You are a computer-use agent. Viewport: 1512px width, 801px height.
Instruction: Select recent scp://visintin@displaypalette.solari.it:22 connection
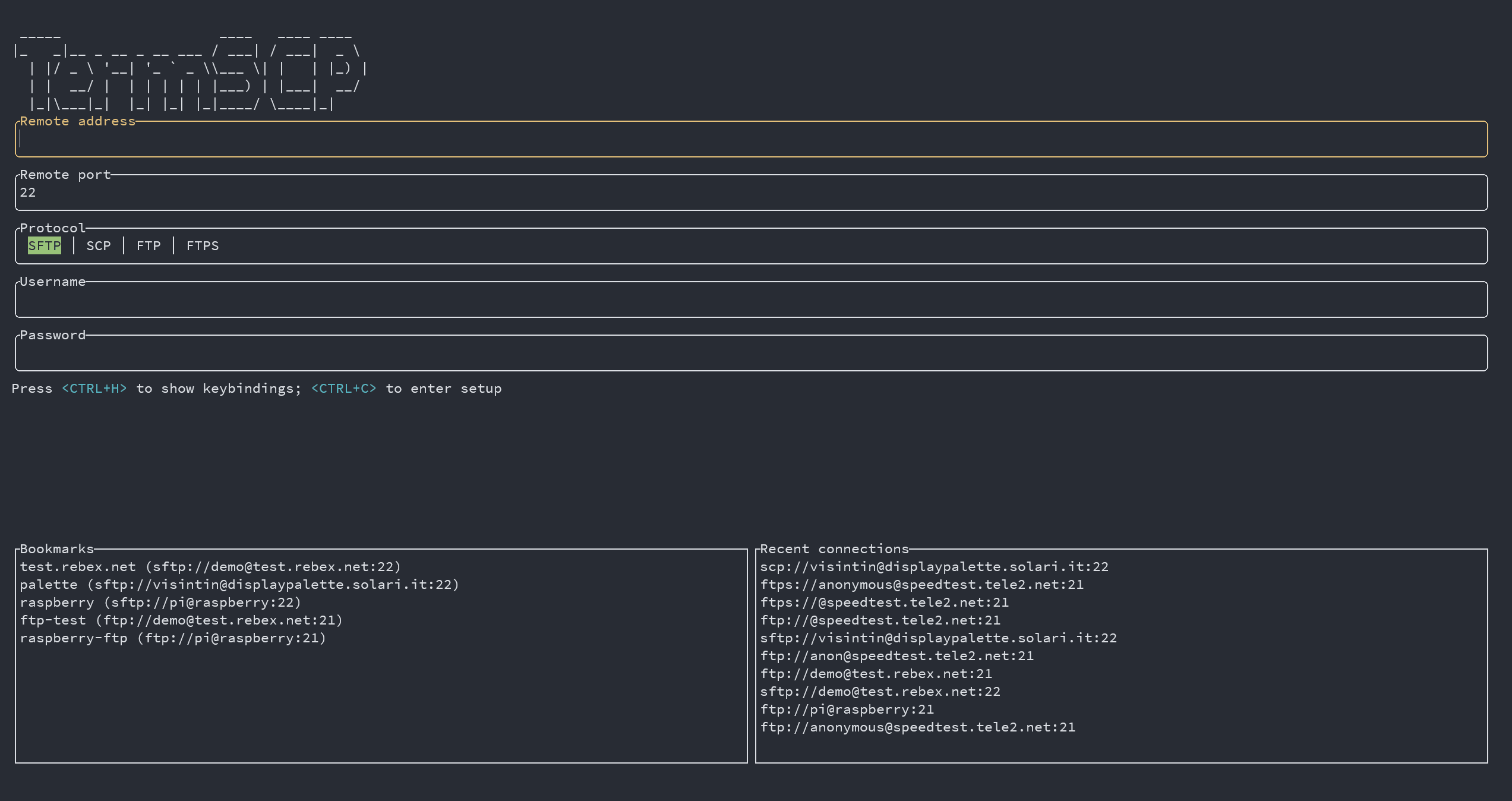tap(934, 567)
